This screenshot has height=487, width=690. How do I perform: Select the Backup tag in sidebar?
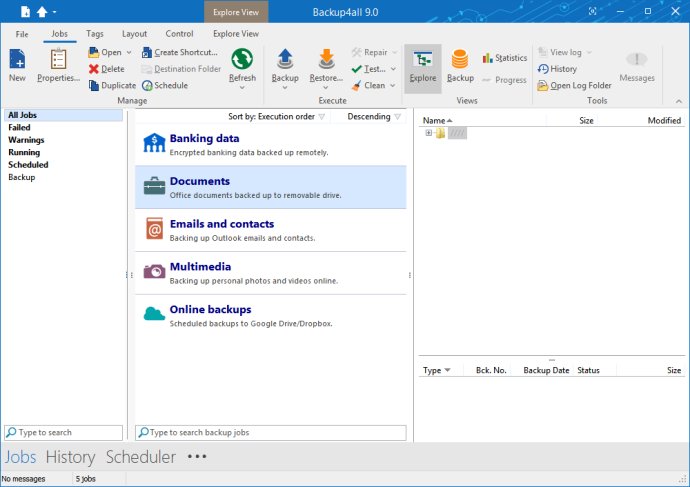click(x=22, y=177)
